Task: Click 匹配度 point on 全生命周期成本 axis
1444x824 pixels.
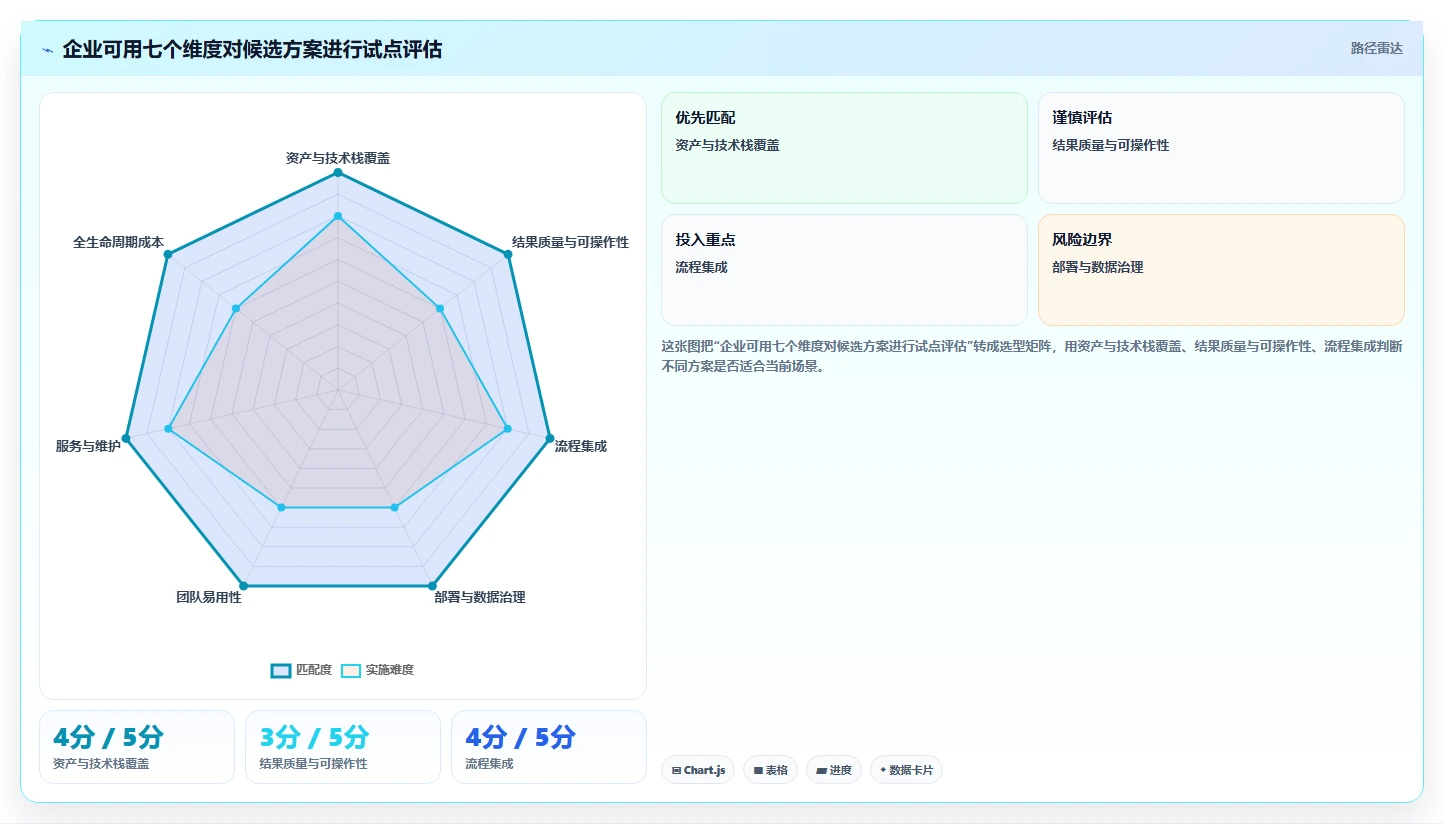Action: tap(168, 255)
